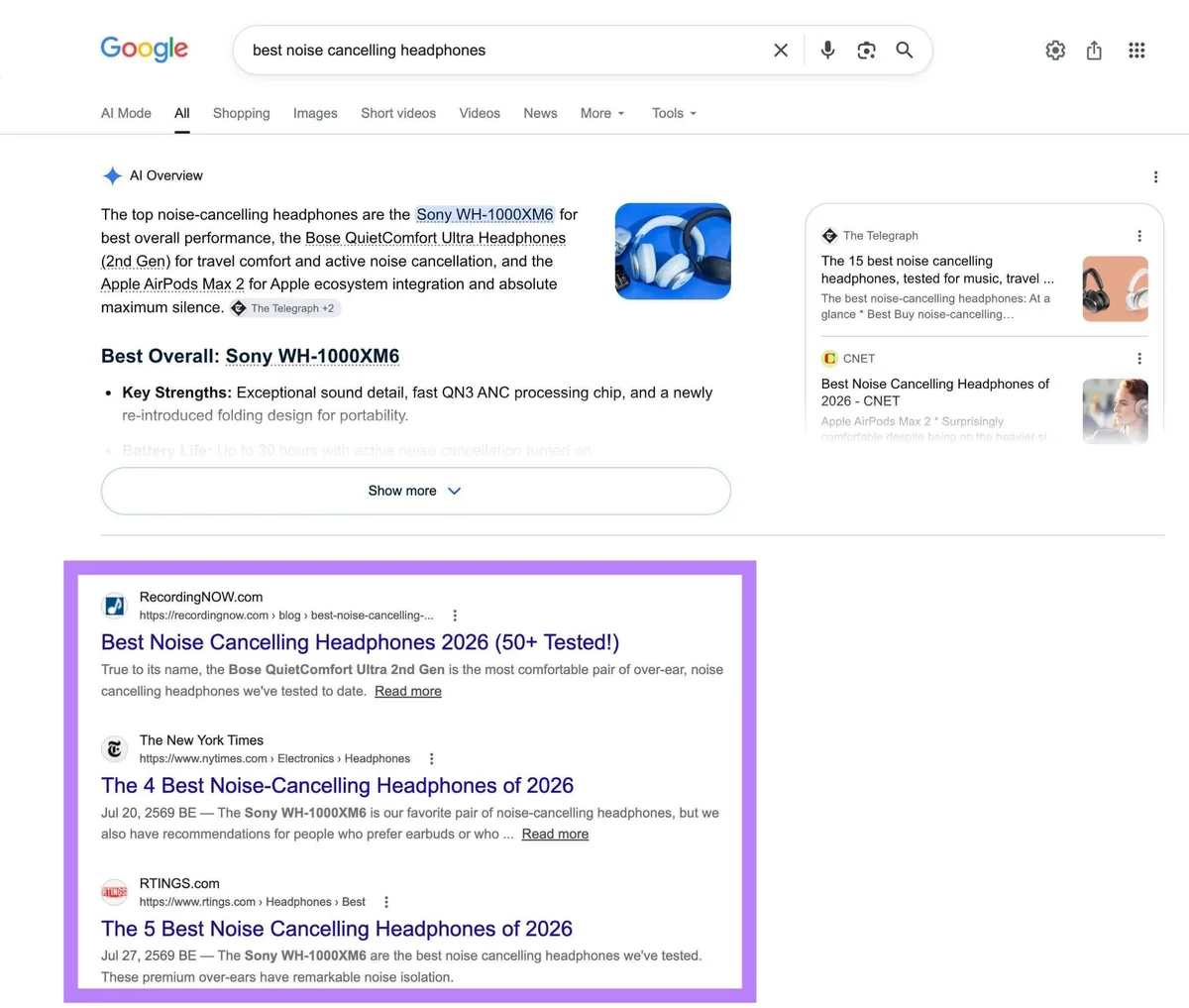Click the magnifying glass search icon

pyautogui.click(x=905, y=50)
